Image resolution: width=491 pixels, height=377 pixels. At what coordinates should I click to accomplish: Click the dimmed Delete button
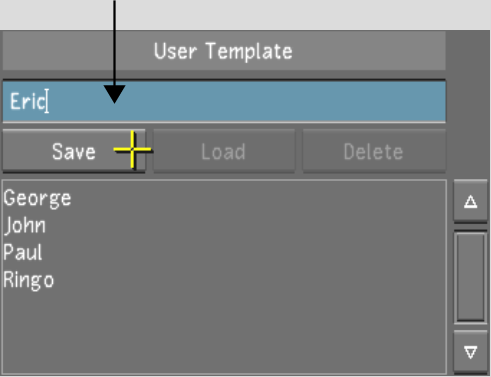(374, 151)
